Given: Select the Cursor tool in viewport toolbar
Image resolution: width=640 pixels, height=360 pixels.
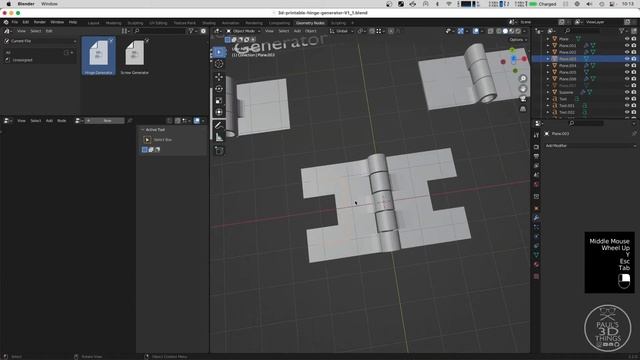Looking at the screenshot, I should [219, 64].
